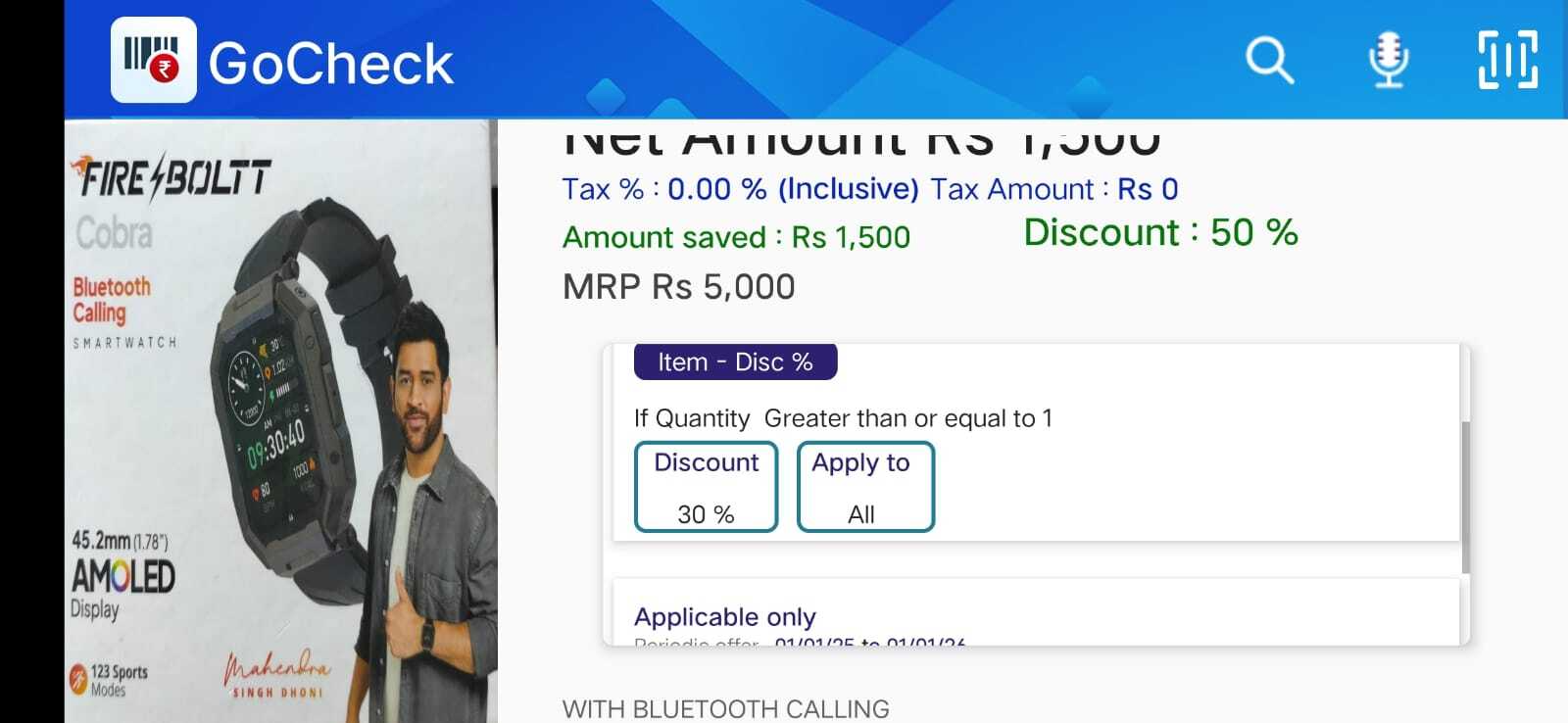The width and height of the screenshot is (1568, 723).
Task: Click the Apply to All box
Action: point(865,487)
